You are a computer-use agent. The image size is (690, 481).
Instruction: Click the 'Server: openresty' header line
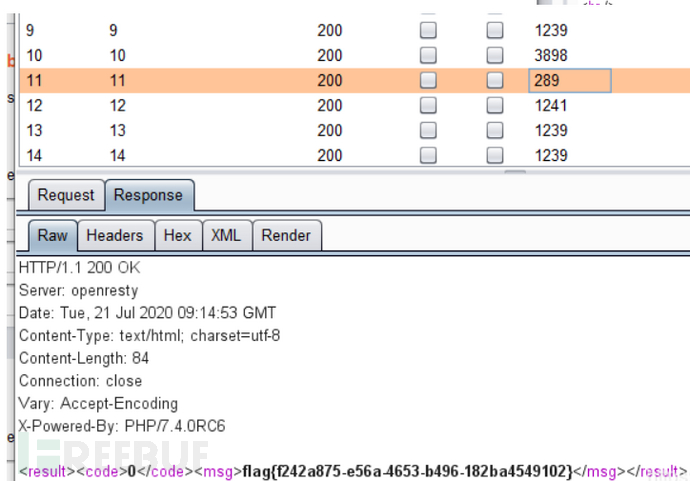point(79,290)
